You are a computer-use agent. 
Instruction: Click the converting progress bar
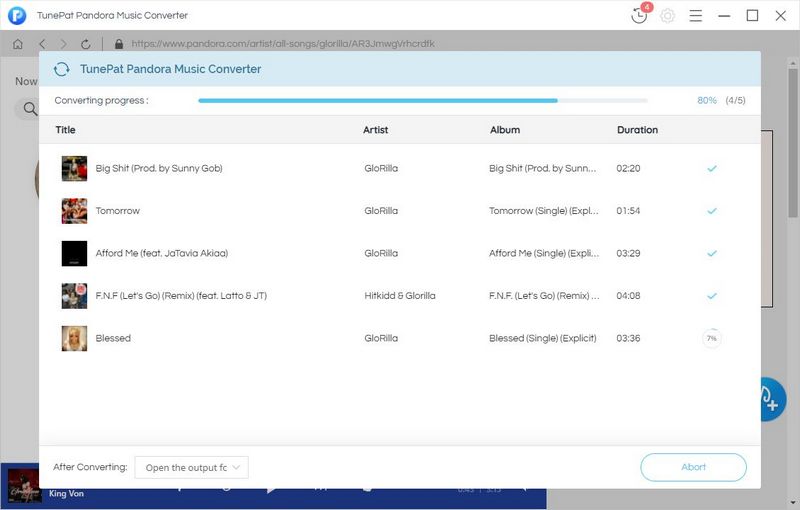(423, 100)
